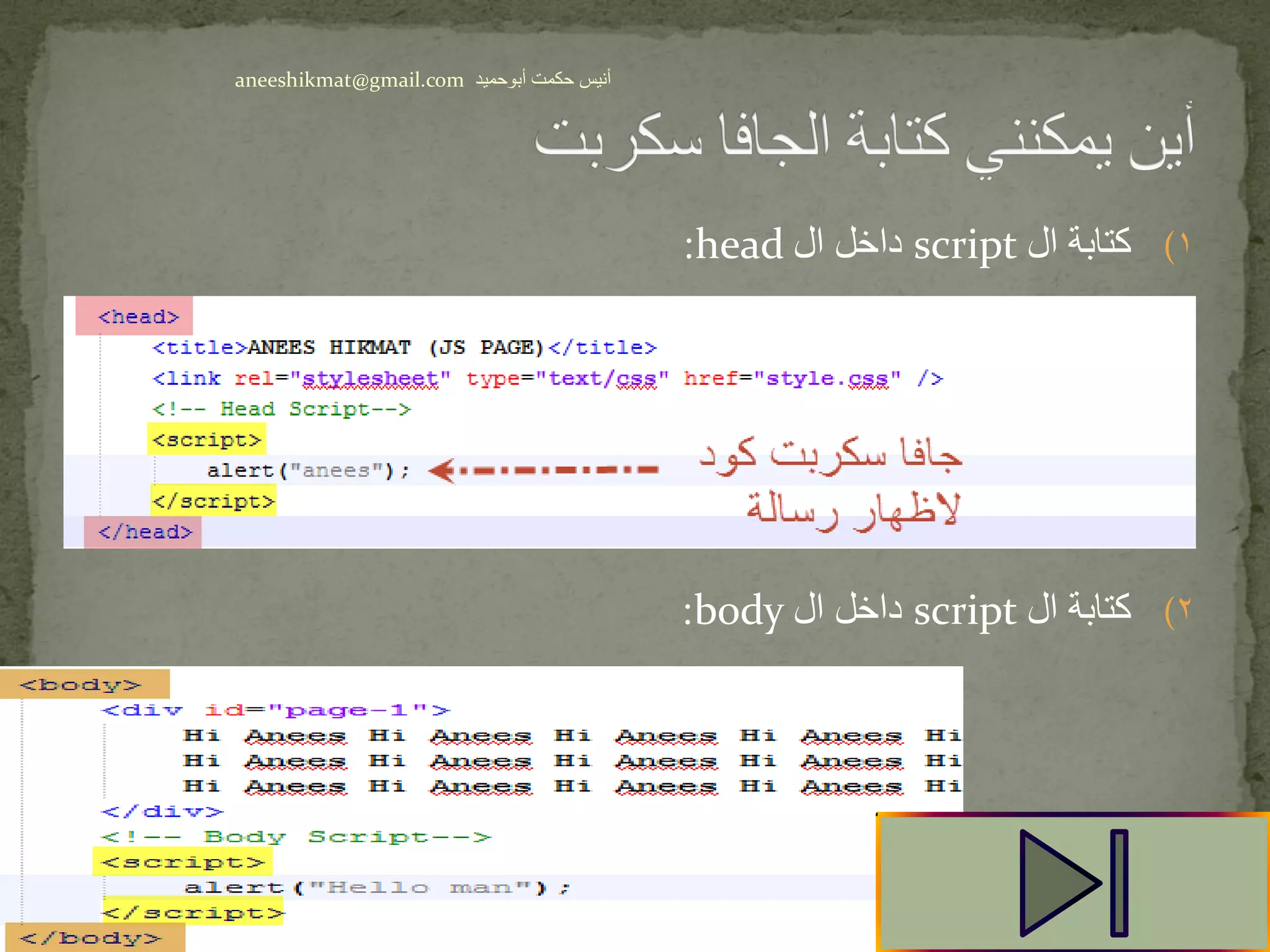Click the skip-to-end action button

coord(1073,883)
